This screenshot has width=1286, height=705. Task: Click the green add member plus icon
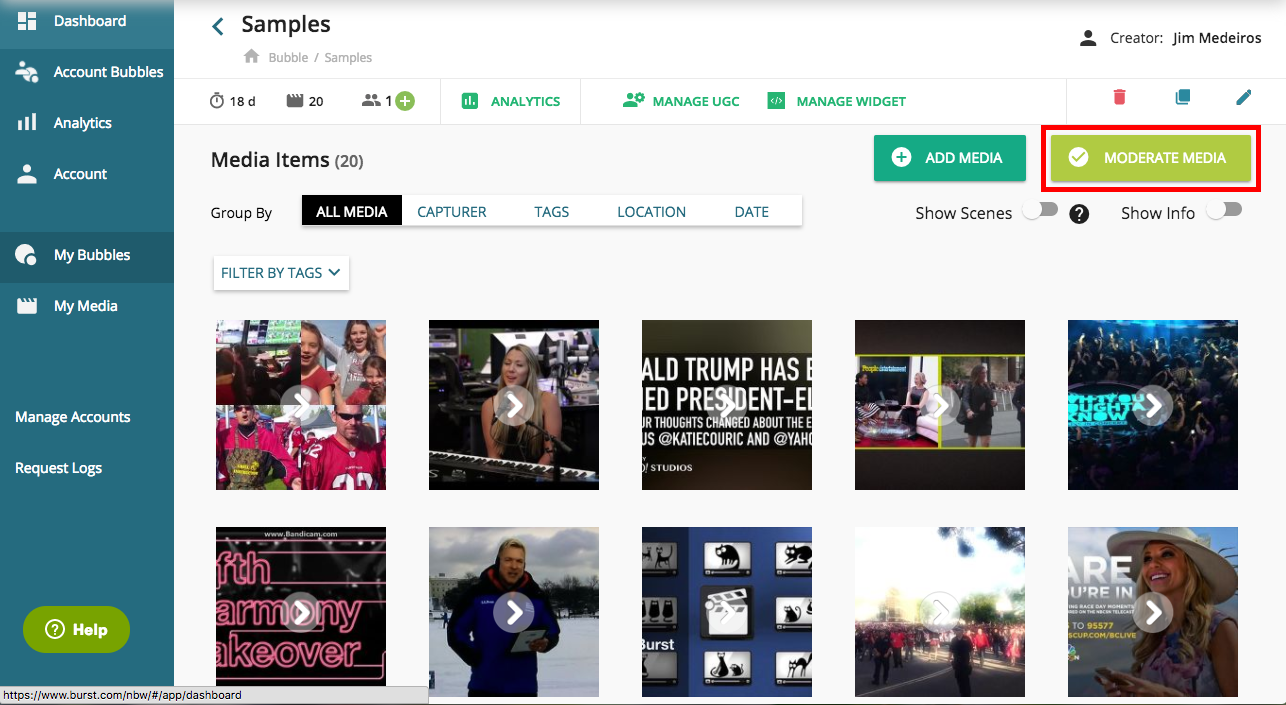click(404, 101)
